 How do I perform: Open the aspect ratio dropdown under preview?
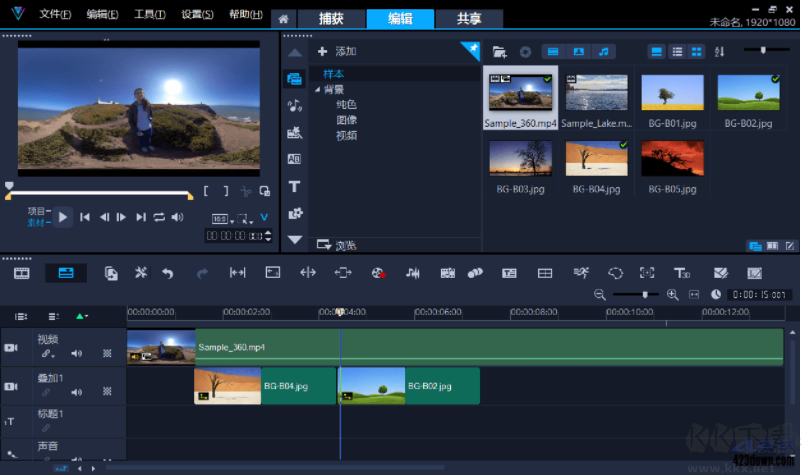[x=221, y=218]
